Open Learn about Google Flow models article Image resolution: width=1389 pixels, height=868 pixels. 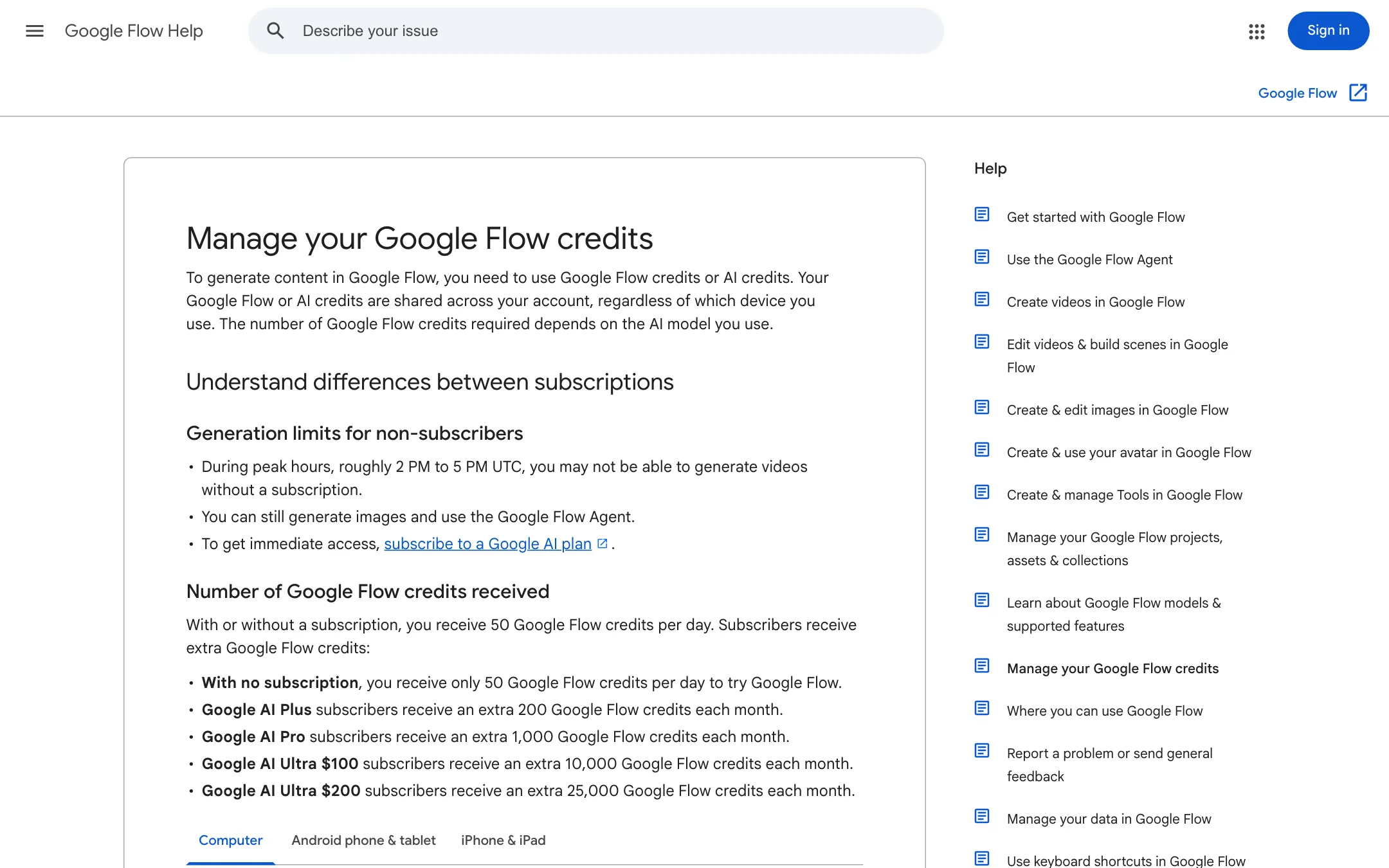[x=1114, y=615]
